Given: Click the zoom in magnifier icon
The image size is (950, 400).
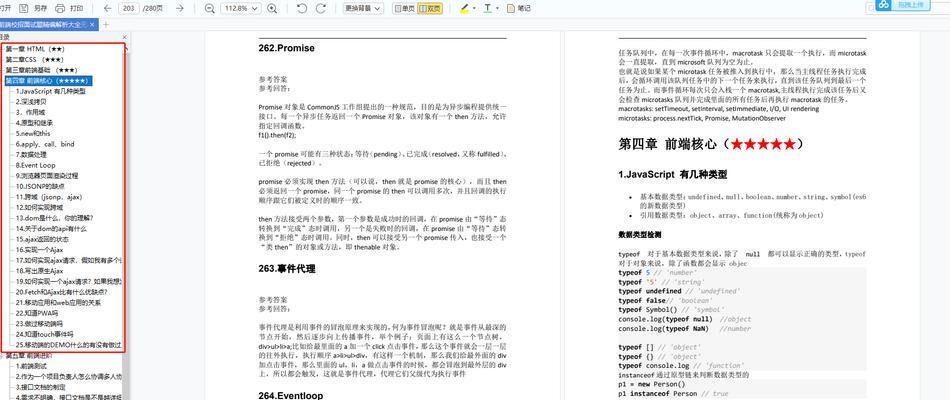Looking at the screenshot, I should [272, 8].
